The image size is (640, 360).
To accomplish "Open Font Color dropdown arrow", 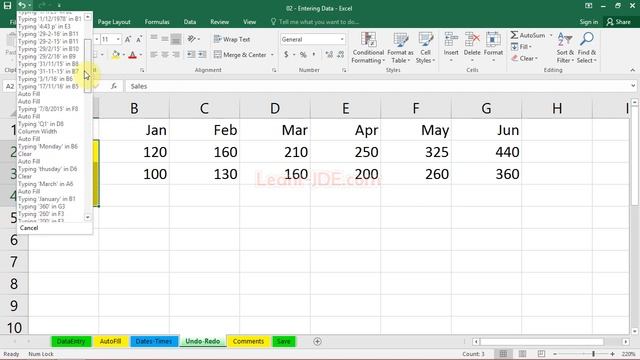I will click(141, 55).
